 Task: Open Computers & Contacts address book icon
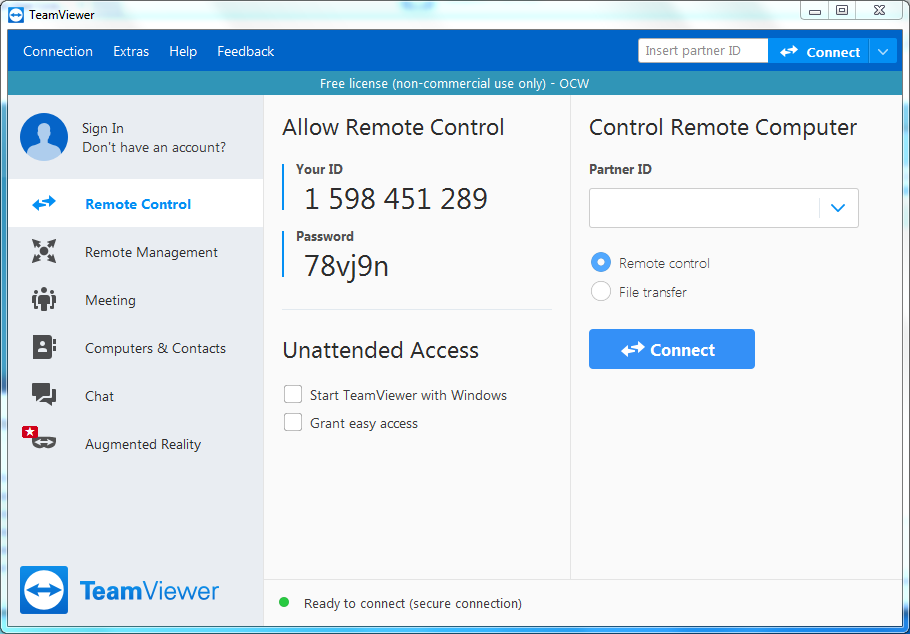44,347
